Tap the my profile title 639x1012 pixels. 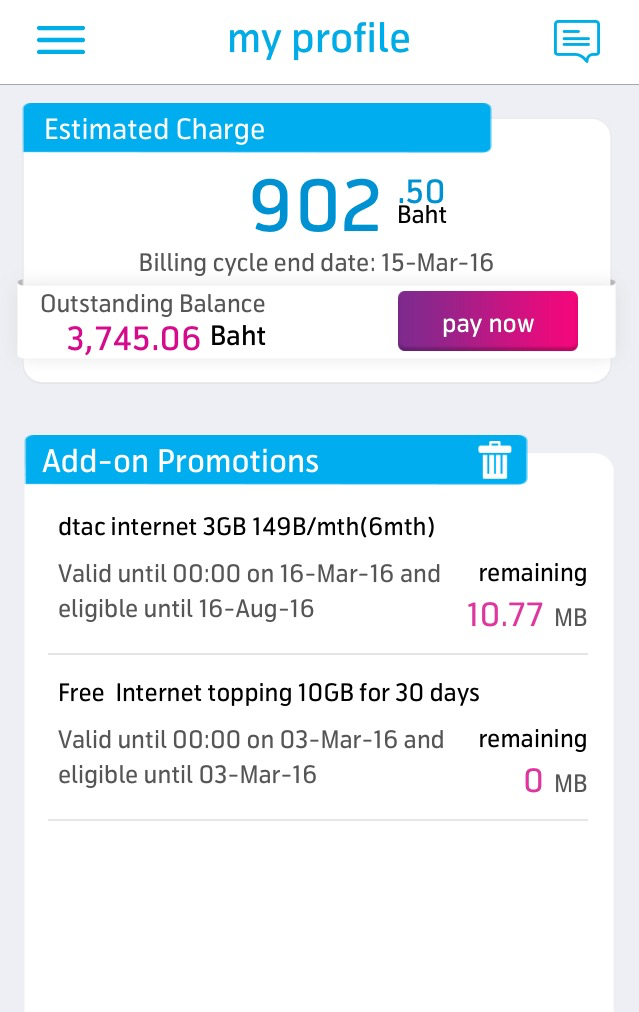point(319,39)
